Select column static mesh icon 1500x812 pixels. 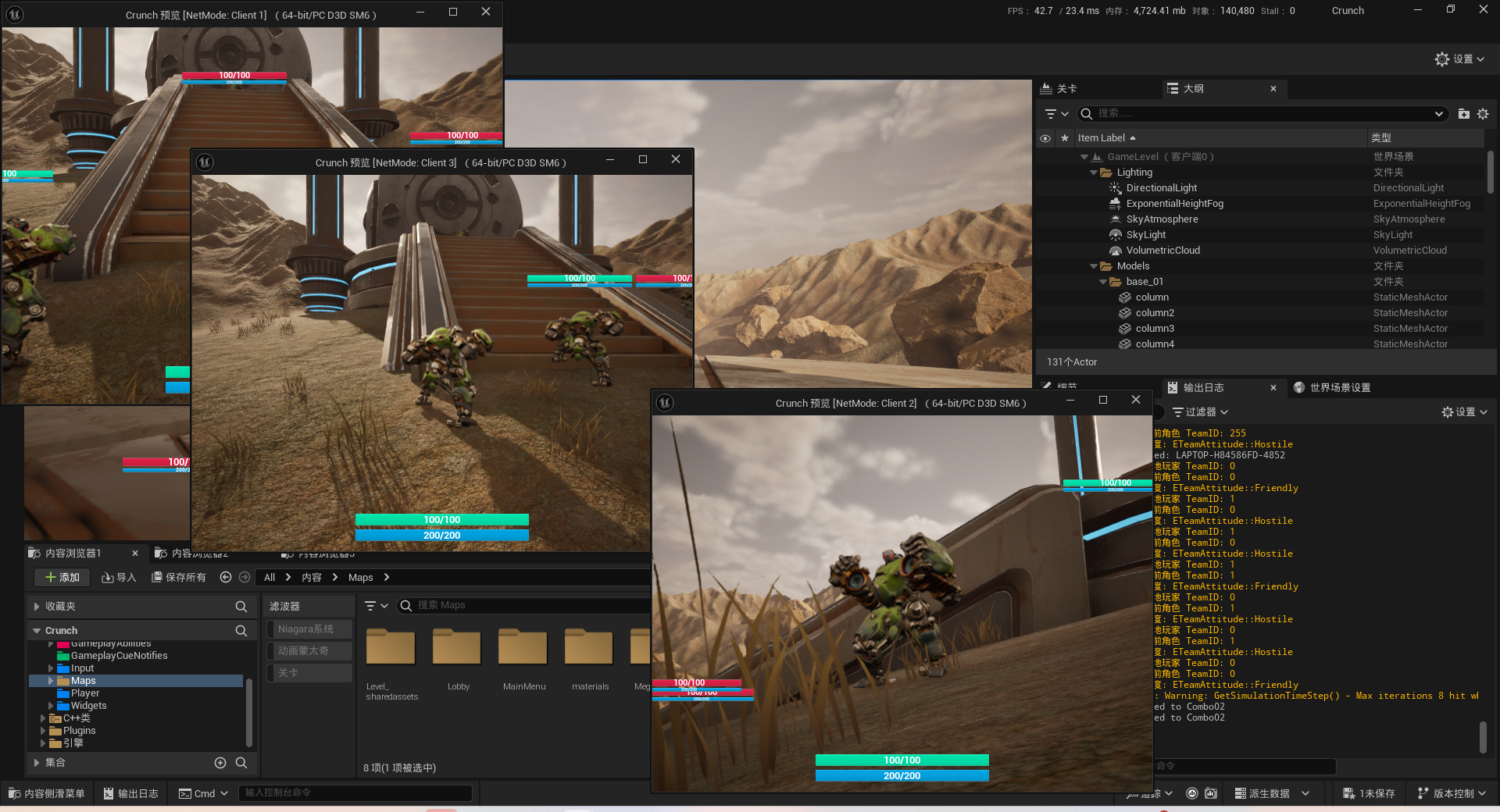coord(1125,297)
